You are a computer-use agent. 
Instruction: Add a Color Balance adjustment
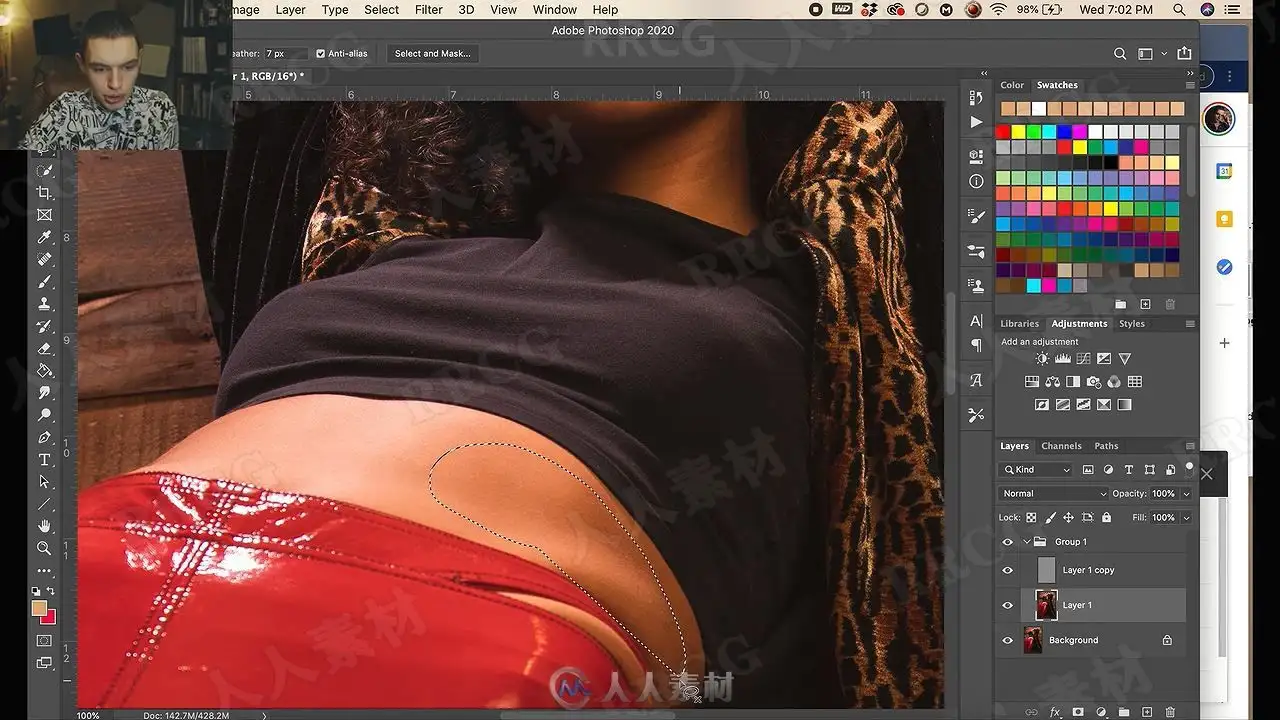pos(1053,382)
